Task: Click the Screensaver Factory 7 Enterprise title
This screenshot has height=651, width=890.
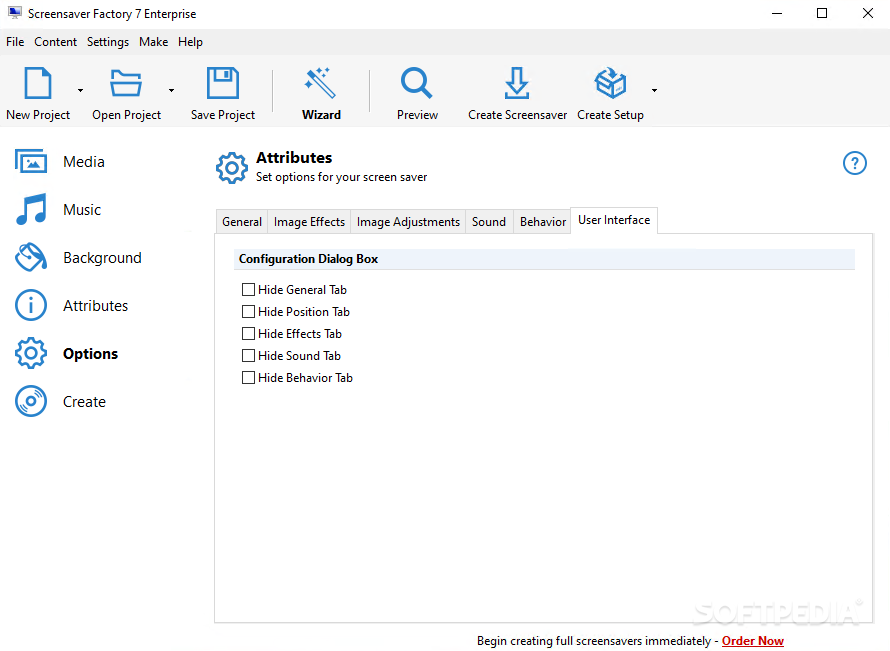Action: [112, 14]
